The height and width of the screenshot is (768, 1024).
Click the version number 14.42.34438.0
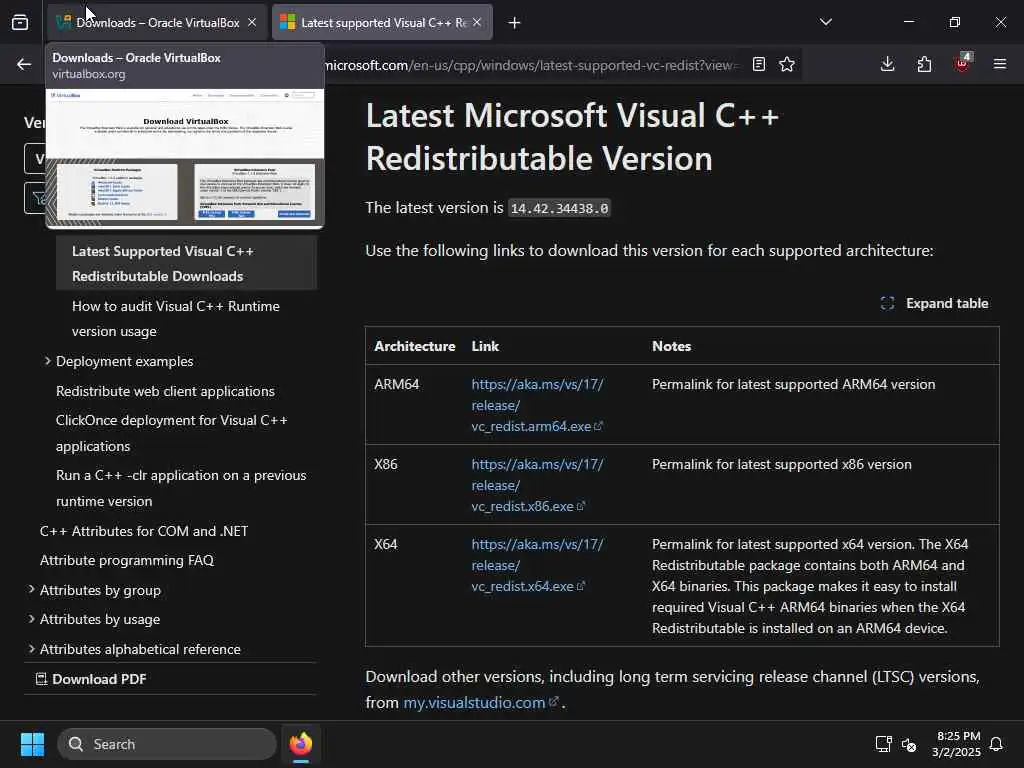[x=560, y=208]
